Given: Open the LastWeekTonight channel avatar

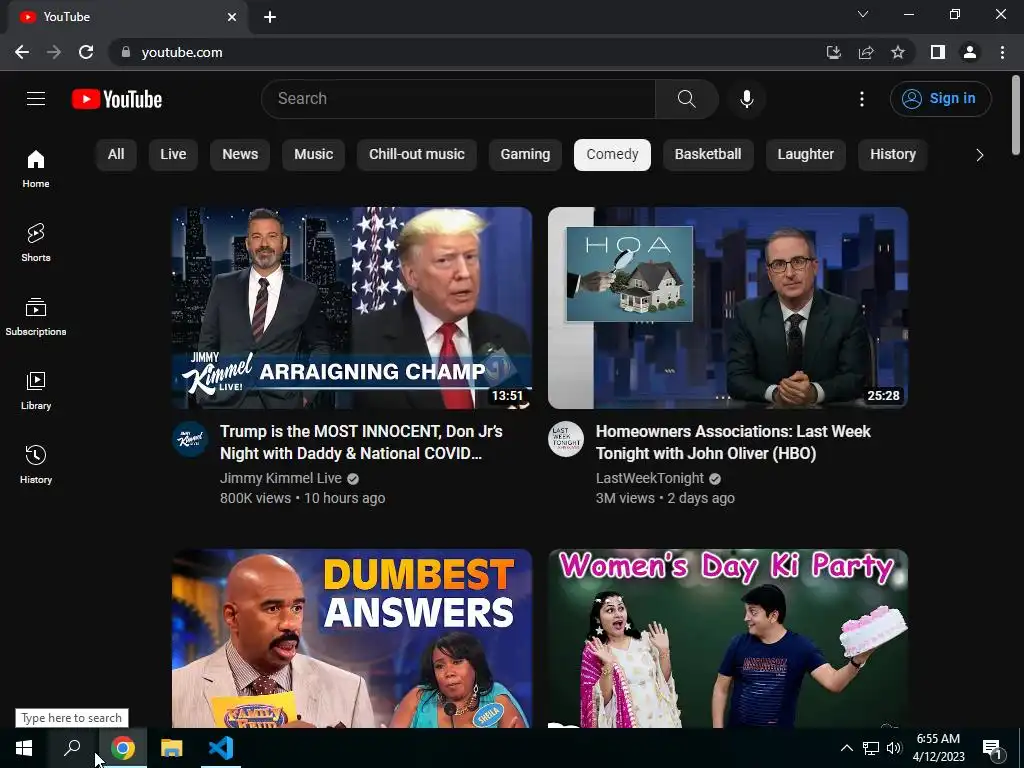Looking at the screenshot, I should 566,439.
